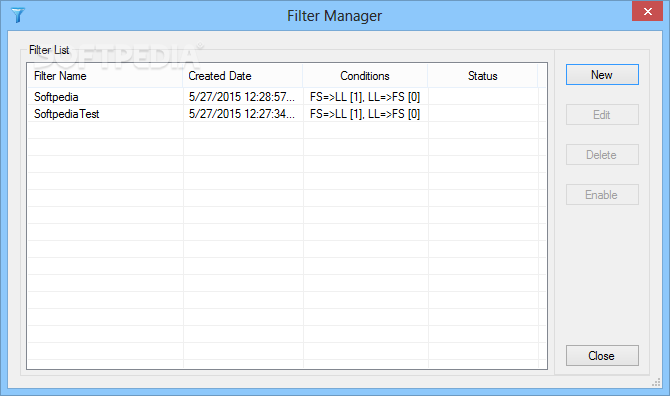Click the empty Status cell of Softpedia row

pos(483,97)
